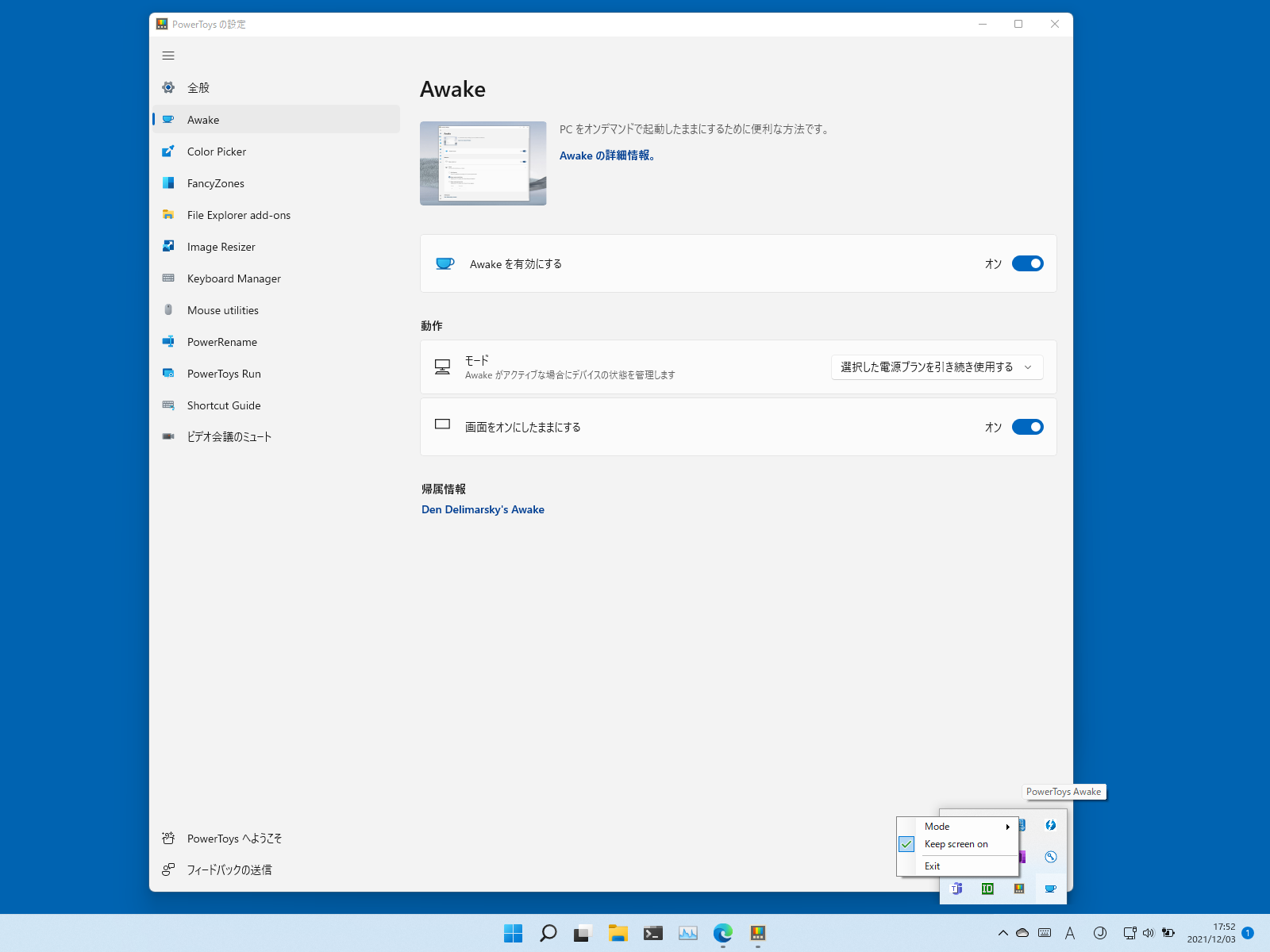Disable the Awake を有効にする toggle
This screenshot has height=952, width=1270.
(x=1027, y=263)
